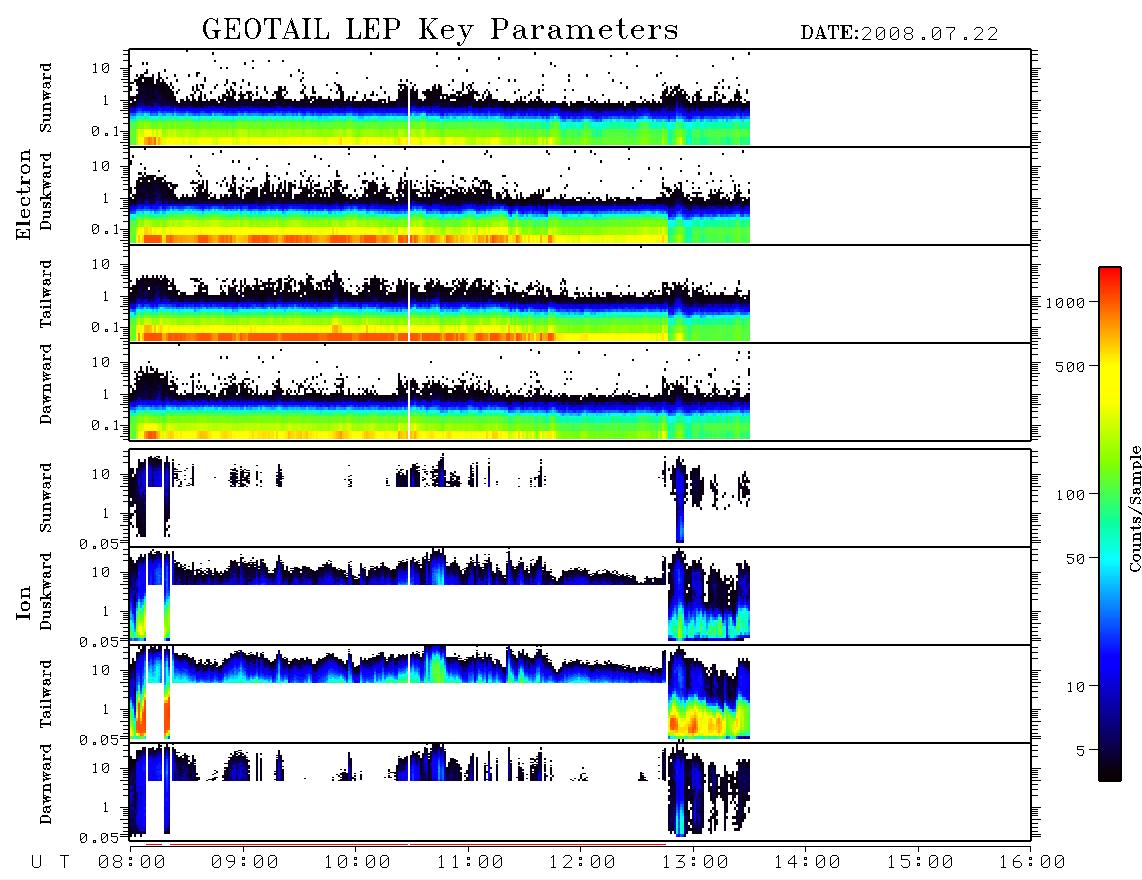Select the Electron Dawnward panel label
Image resolution: width=1142 pixels, height=880 pixels.
click(46, 385)
